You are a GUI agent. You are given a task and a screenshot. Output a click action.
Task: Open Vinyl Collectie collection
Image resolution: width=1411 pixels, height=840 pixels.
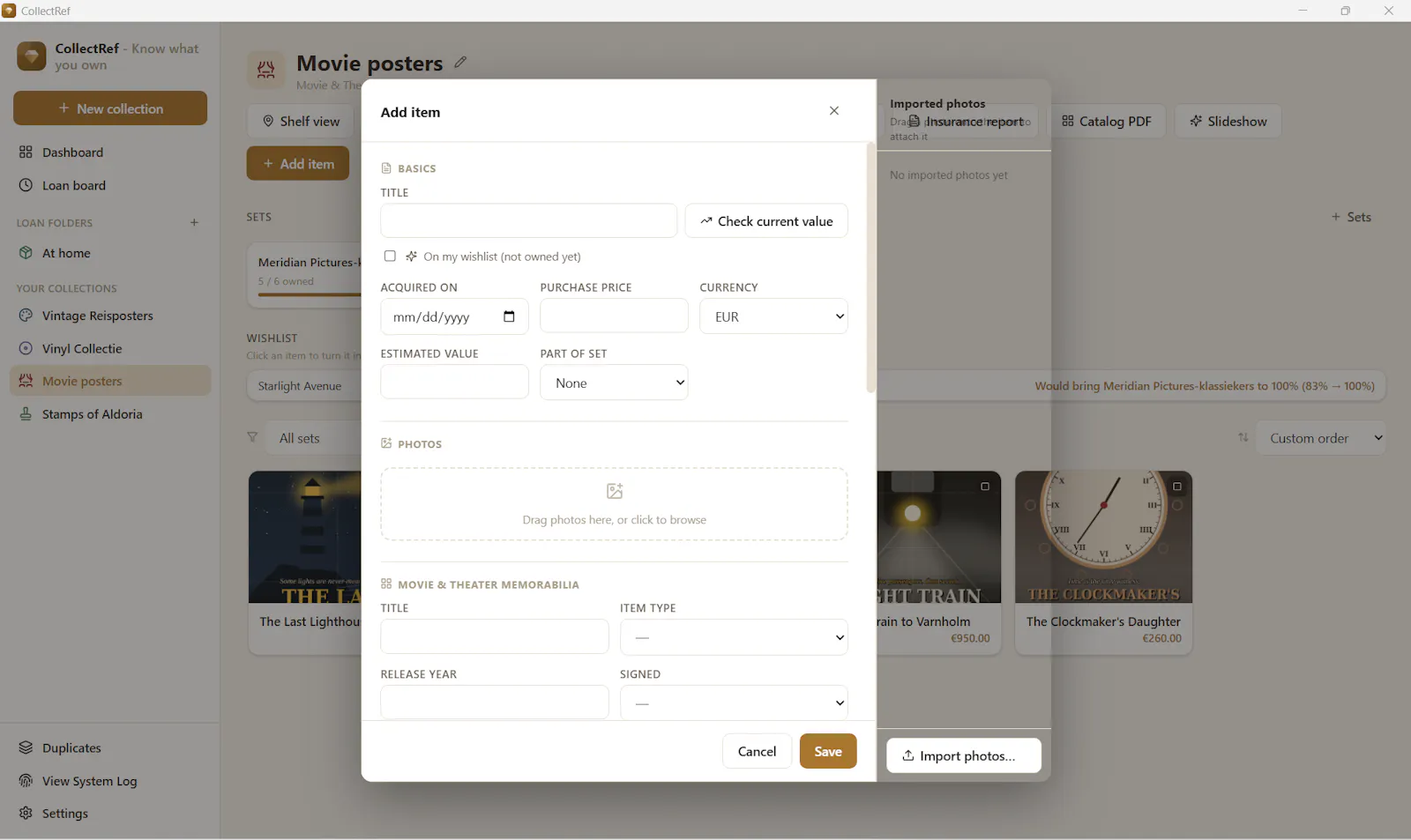coord(110,349)
